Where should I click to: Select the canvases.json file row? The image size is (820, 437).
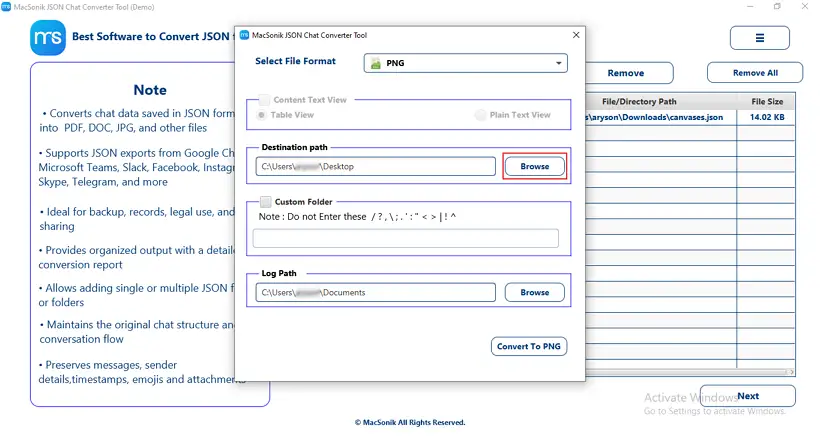[690, 117]
